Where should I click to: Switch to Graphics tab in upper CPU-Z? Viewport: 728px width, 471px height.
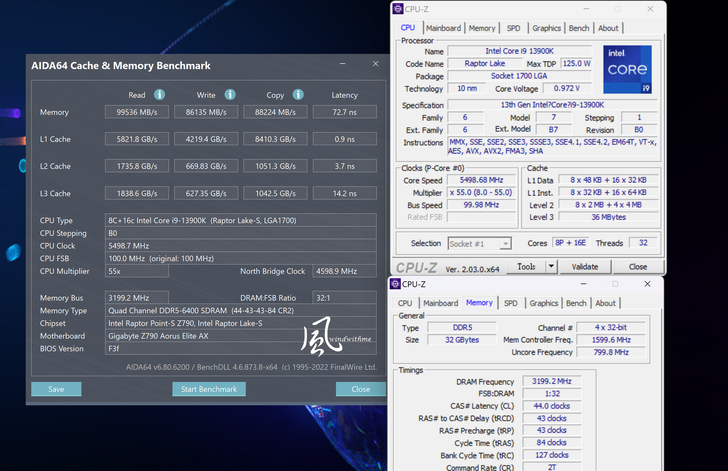546,28
